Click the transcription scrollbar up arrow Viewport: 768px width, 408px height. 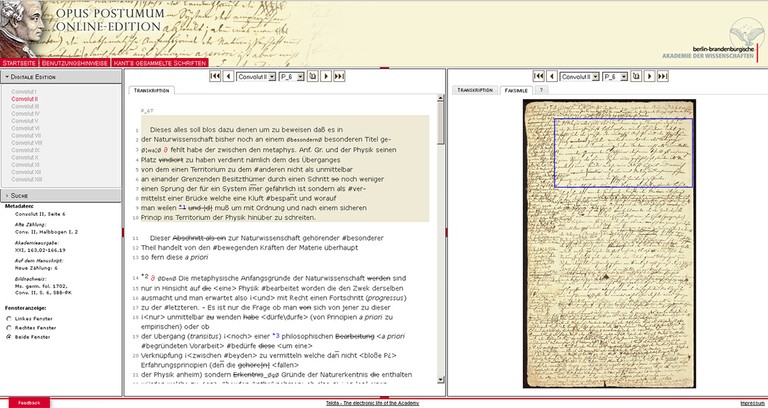pyautogui.click(x=440, y=98)
